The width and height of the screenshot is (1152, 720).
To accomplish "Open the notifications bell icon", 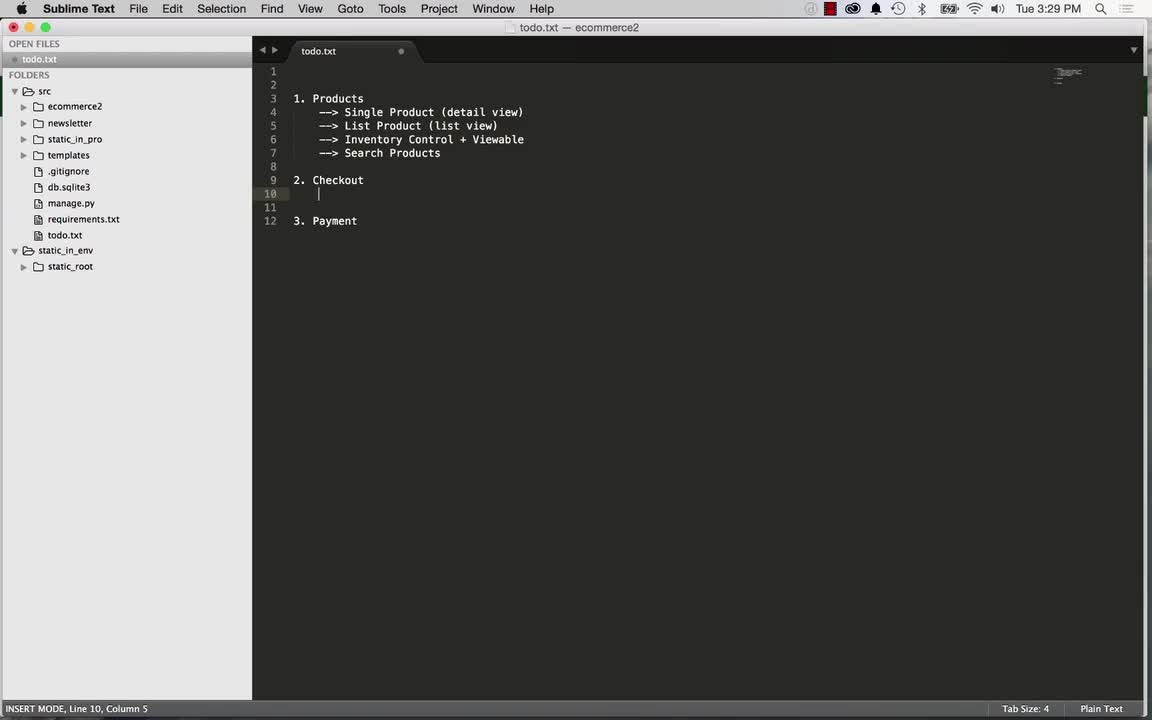I will [x=876, y=9].
